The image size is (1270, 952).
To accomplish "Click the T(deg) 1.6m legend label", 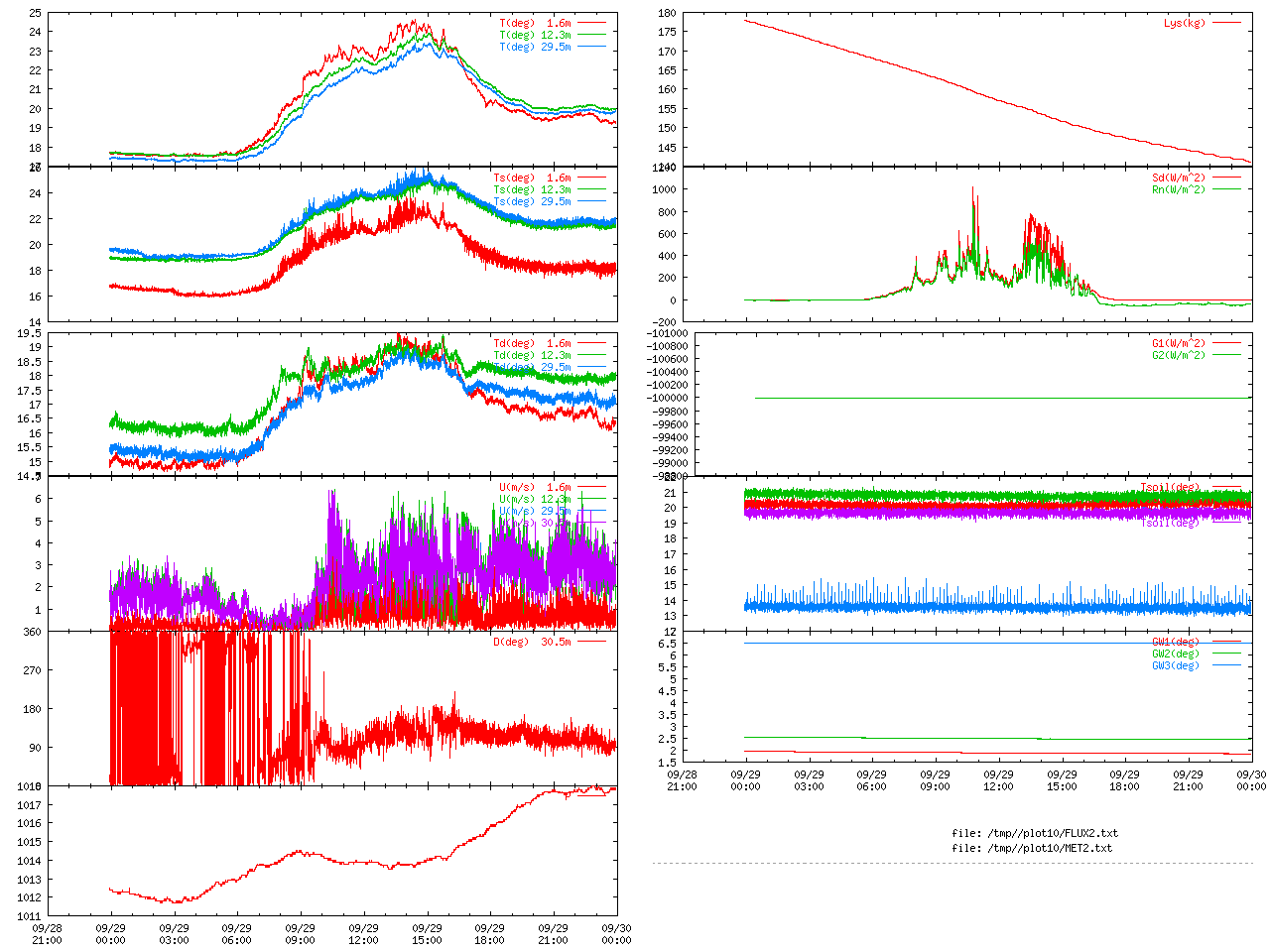I will click(535, 23).
